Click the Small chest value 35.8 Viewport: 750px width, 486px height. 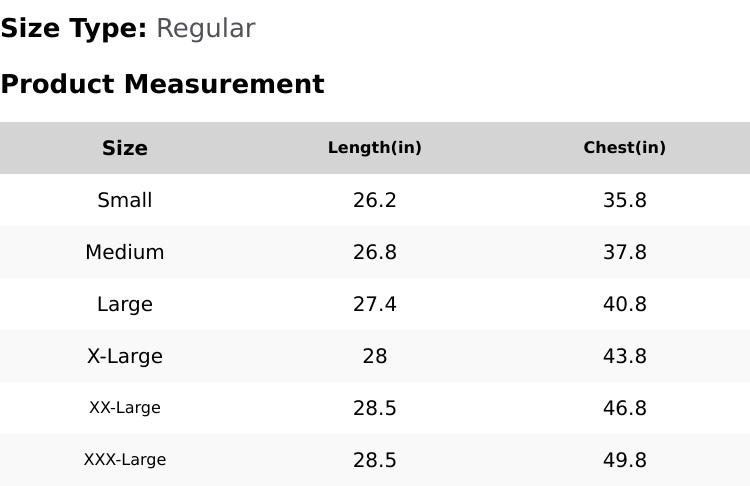pyautogui.click(x=625, y=200)
